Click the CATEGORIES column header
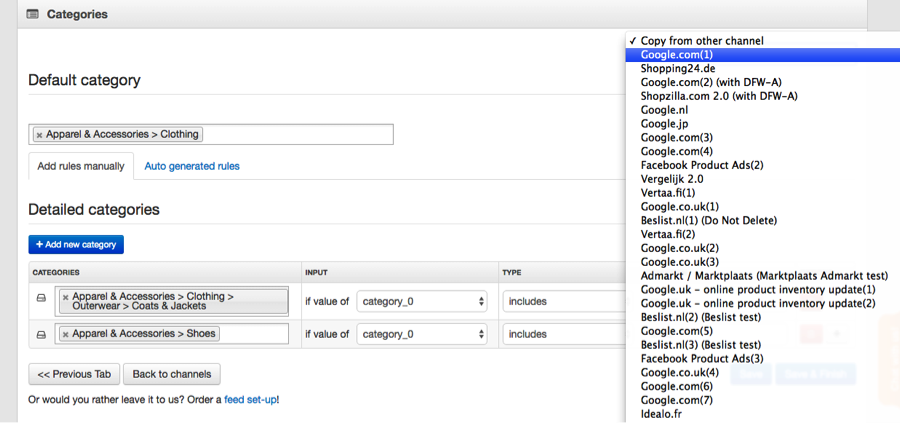900x423 pixels. [56, 273]
